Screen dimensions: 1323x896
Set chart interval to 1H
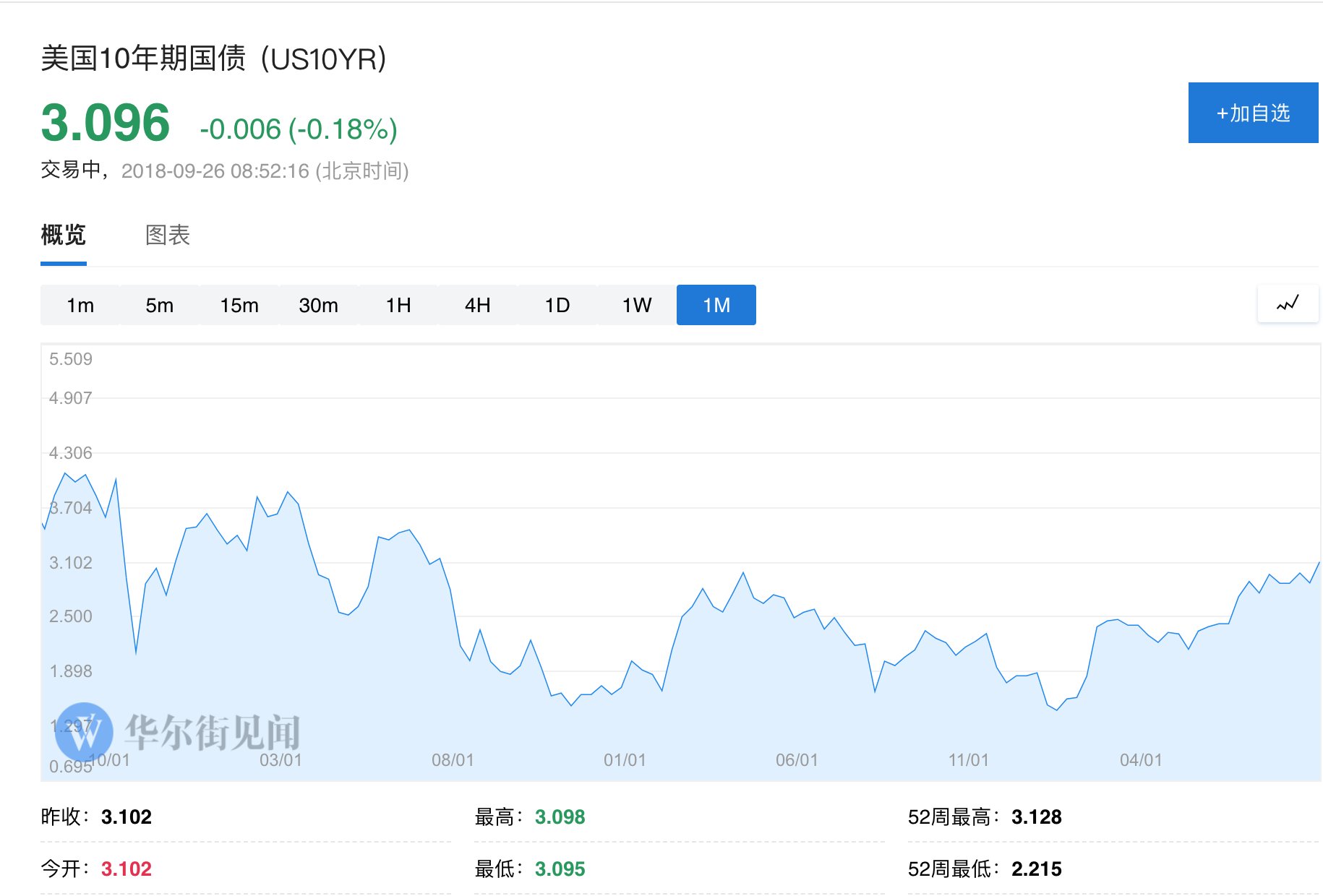(398, 305)
